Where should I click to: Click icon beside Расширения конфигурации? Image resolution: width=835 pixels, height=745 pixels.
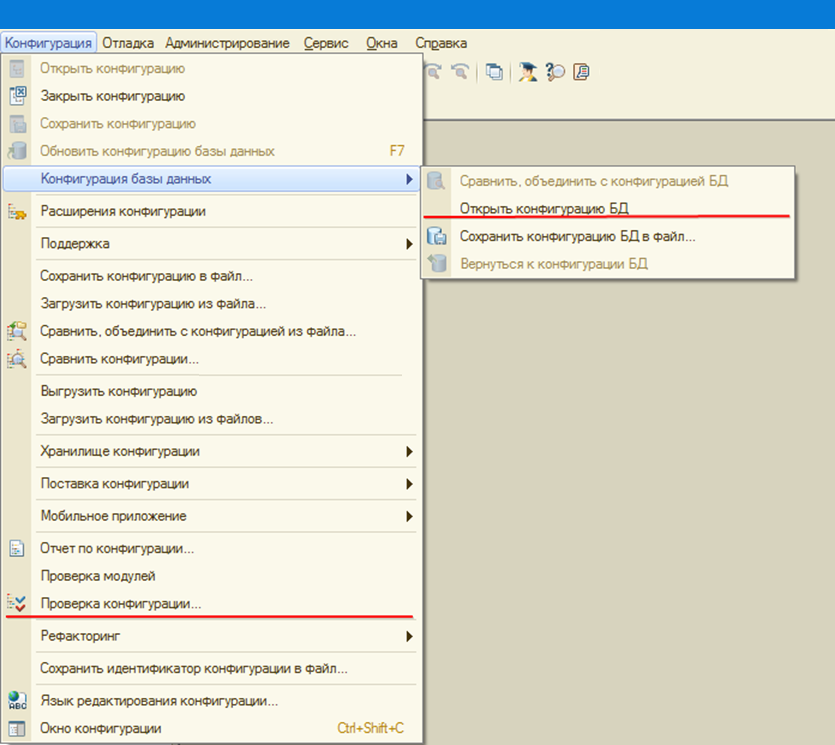(x=17, y=211)
